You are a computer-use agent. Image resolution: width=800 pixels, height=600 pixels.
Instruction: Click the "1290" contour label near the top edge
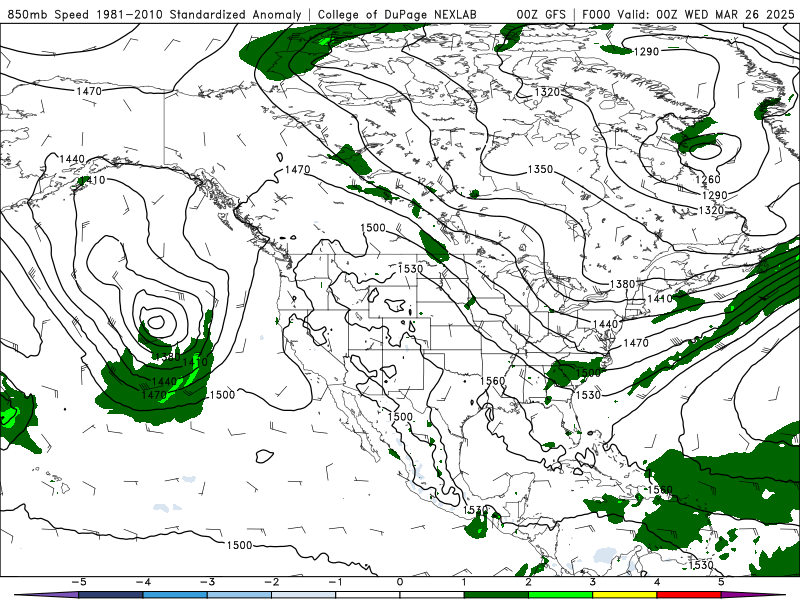(646, 51)
